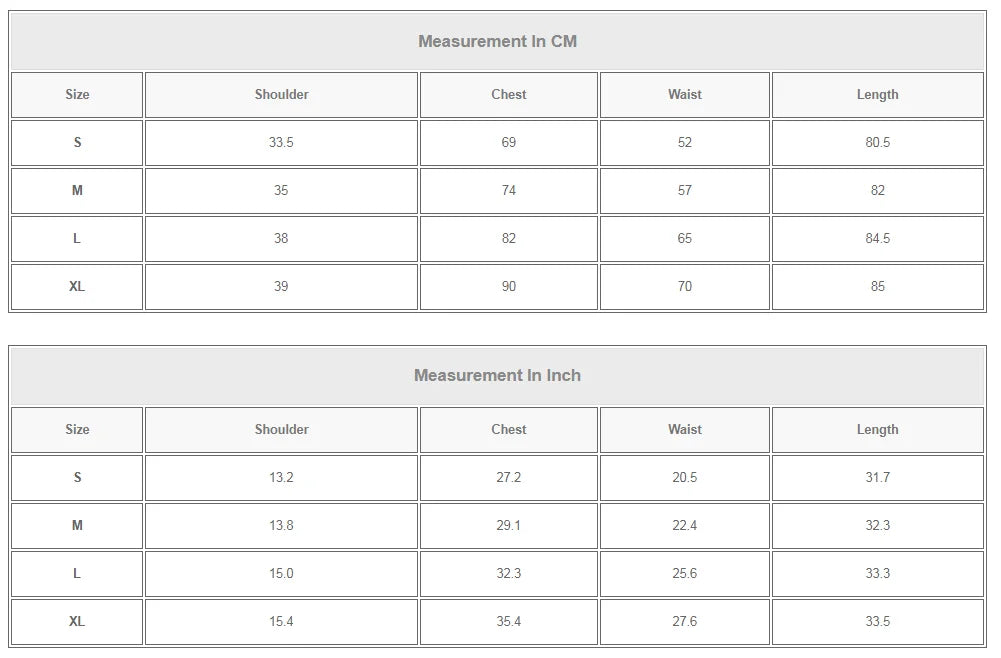Select the Chest column header in Inch table
The image size is (1001, 658).
(508, 430)
